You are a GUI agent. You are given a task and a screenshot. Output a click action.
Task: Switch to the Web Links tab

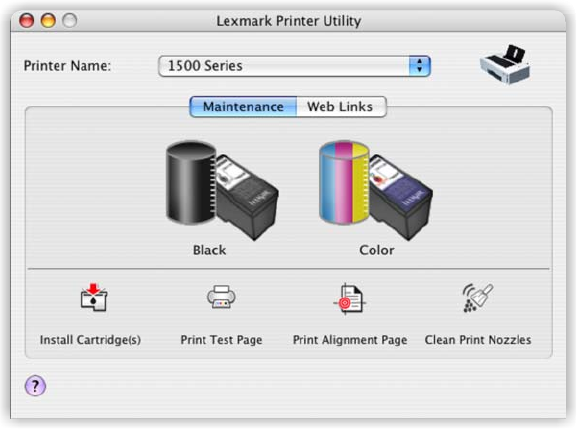pos(341,107)
